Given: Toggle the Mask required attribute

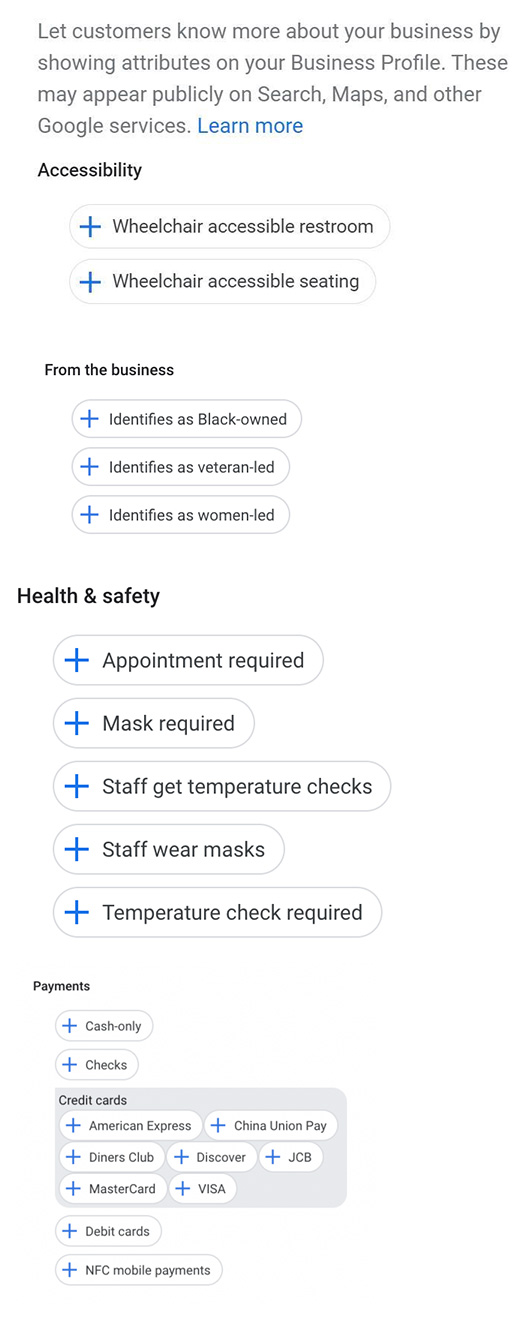Looking at the screenshot, I should coord(154,723).
